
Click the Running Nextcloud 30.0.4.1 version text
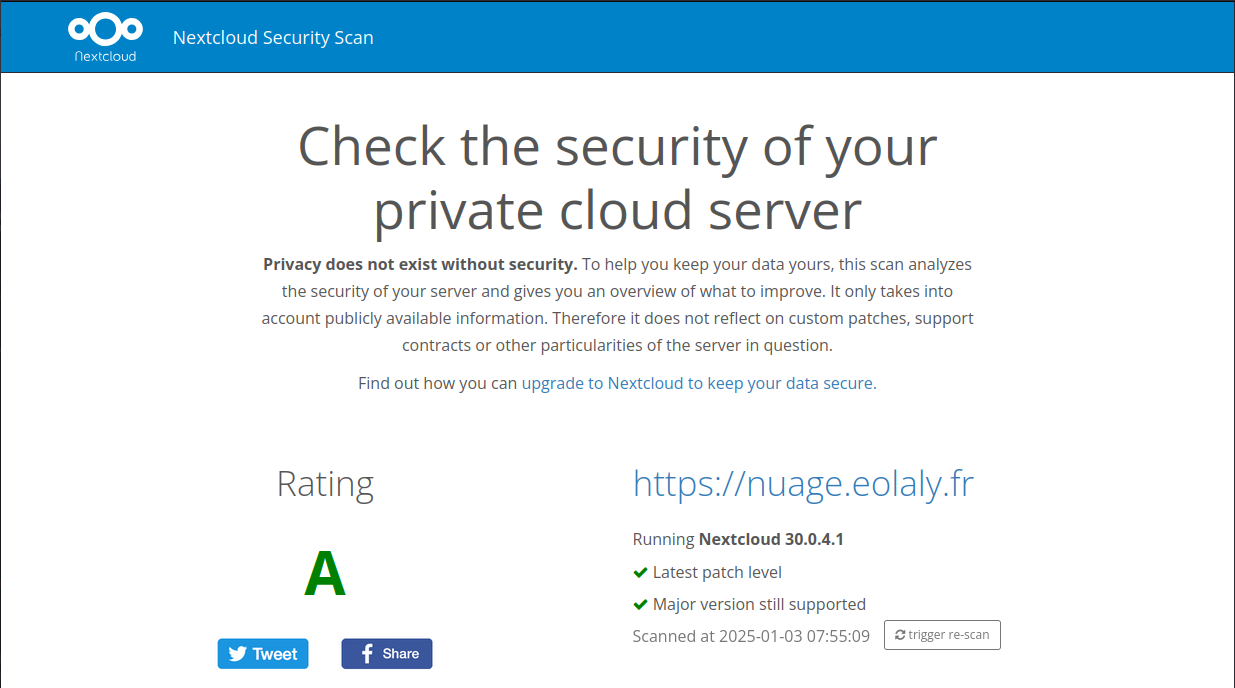pyautogui.click(x=738, y=539)
